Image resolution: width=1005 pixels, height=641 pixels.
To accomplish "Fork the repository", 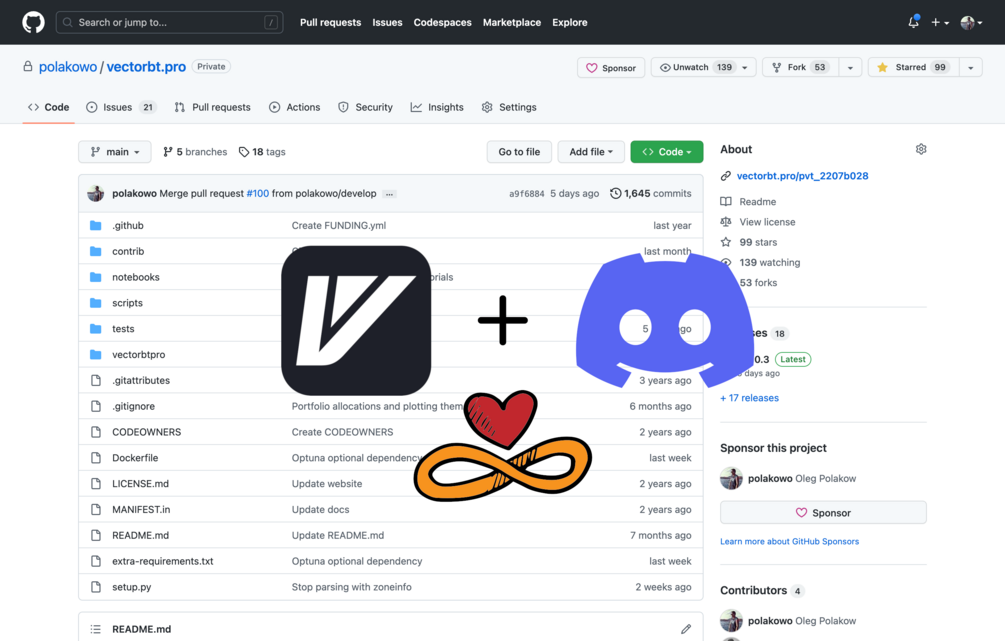I will click(x=800, y=67).
